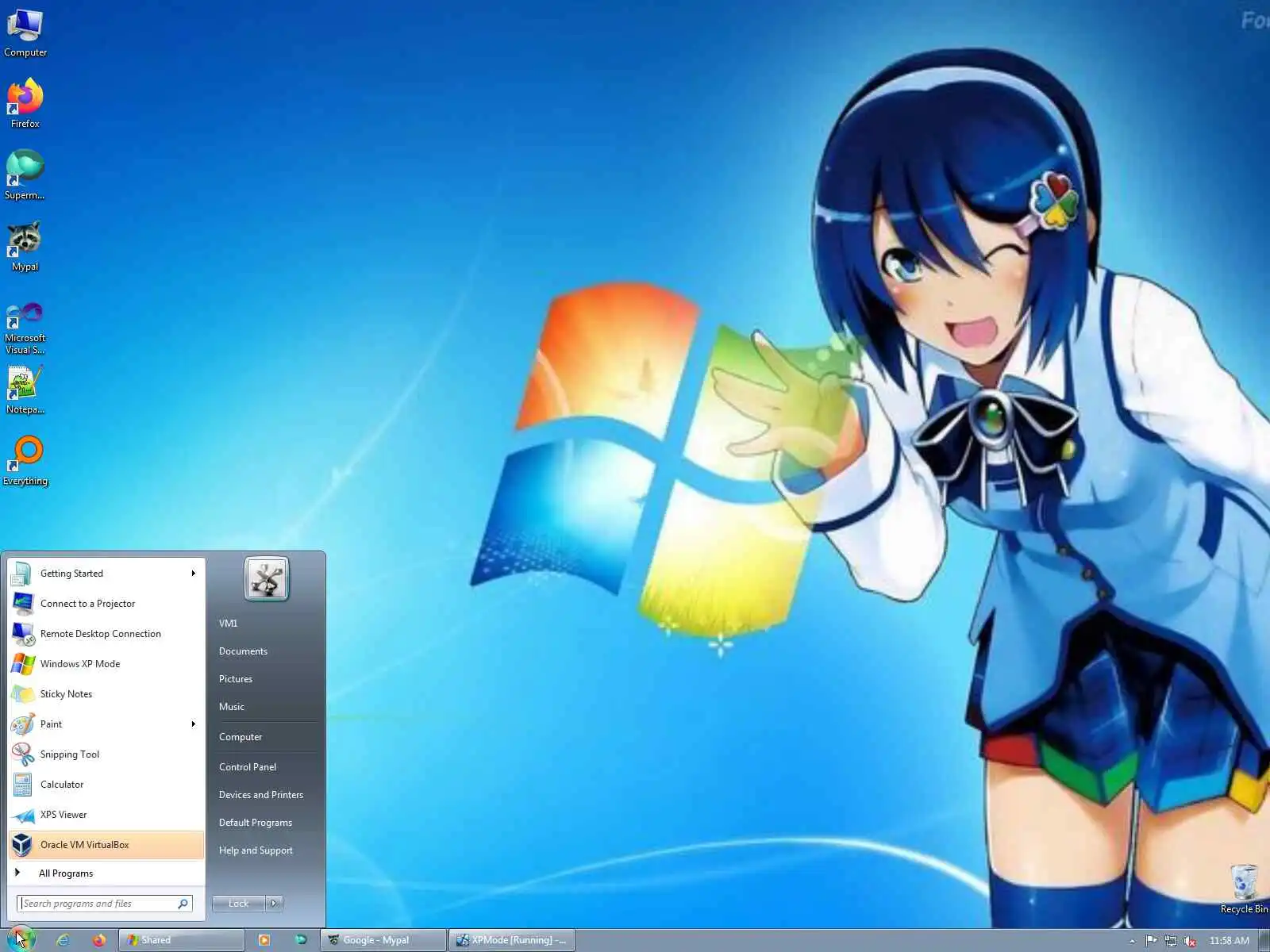The width and height of the screenshot is (1270, 952).
Task: Launch Oracle VM VirtualBox
Action: tap(106, 845)
